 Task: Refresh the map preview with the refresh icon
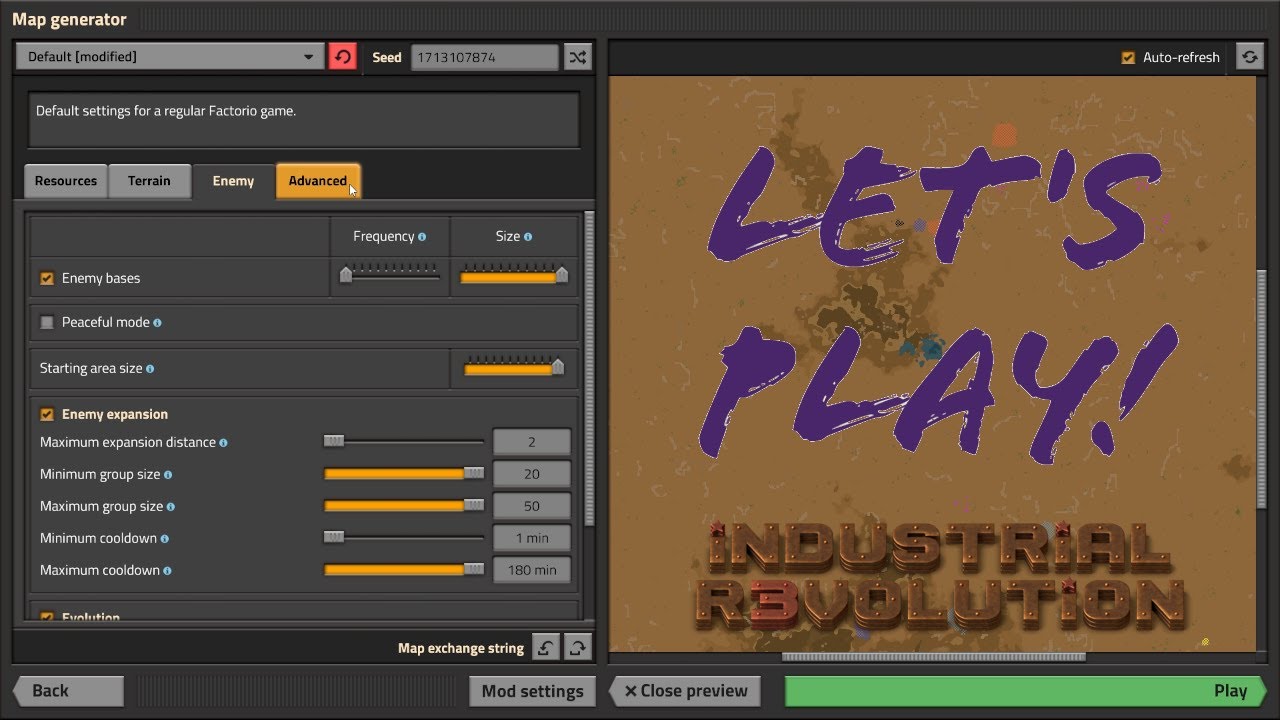click(x=1249, y=57)
